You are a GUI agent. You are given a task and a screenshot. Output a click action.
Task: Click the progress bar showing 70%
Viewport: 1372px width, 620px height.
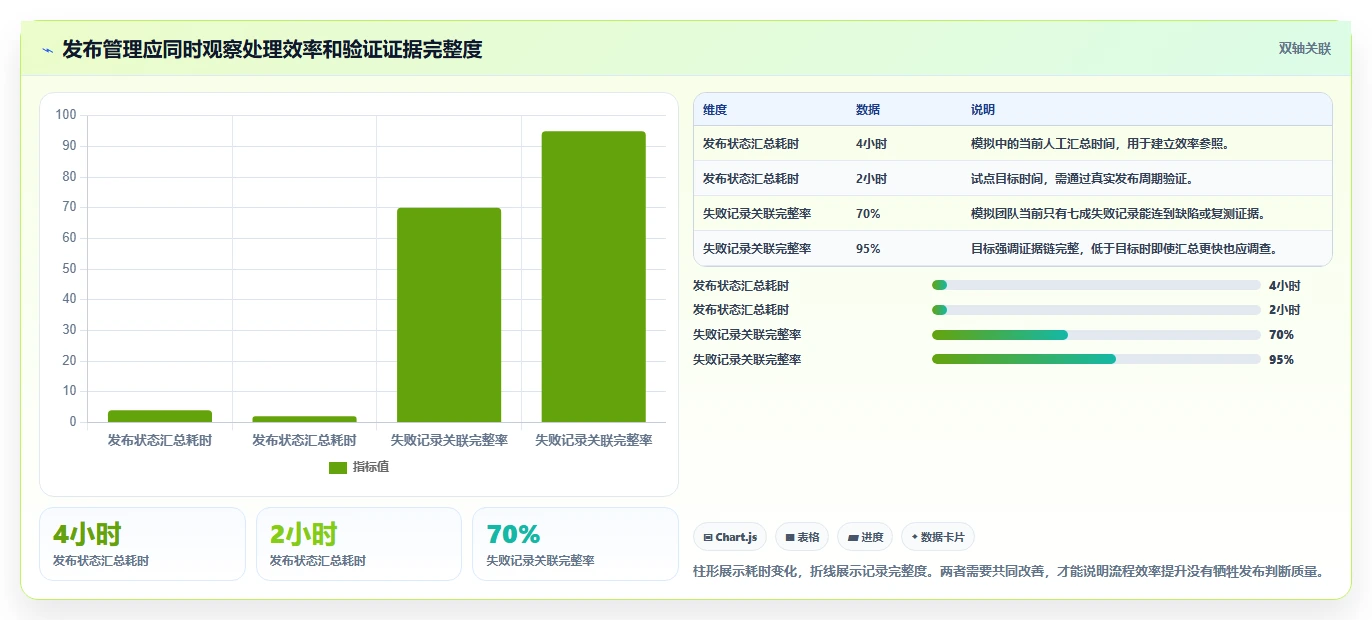pos(1096,335)
